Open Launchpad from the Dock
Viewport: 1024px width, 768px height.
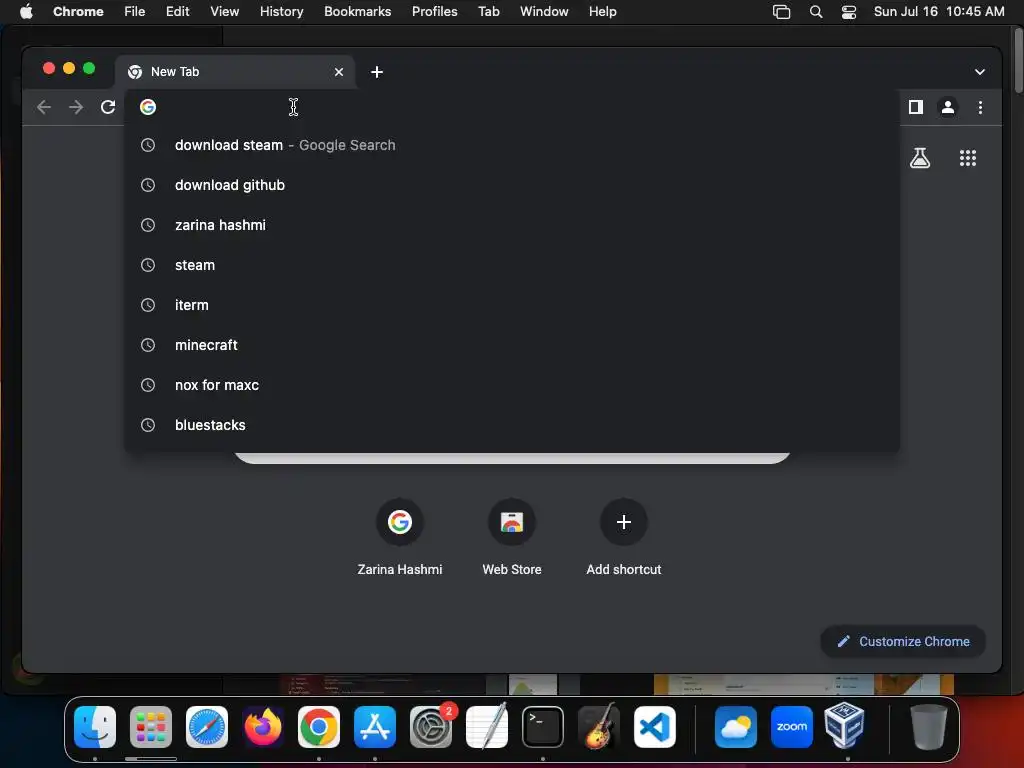coord(151,727)
